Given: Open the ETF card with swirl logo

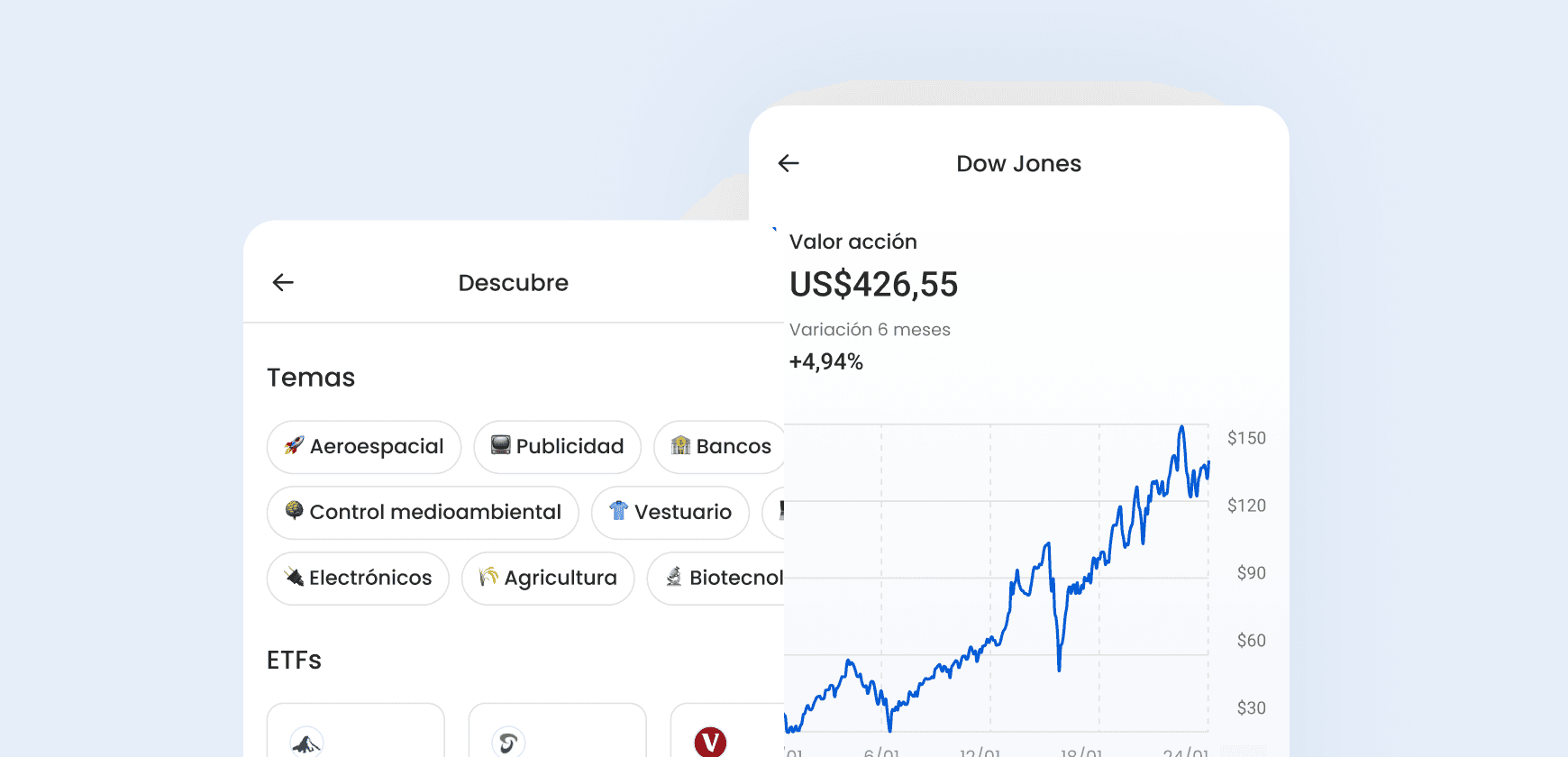Looking at the screenshot, I should pyautogui.click(x=558, y=730).
